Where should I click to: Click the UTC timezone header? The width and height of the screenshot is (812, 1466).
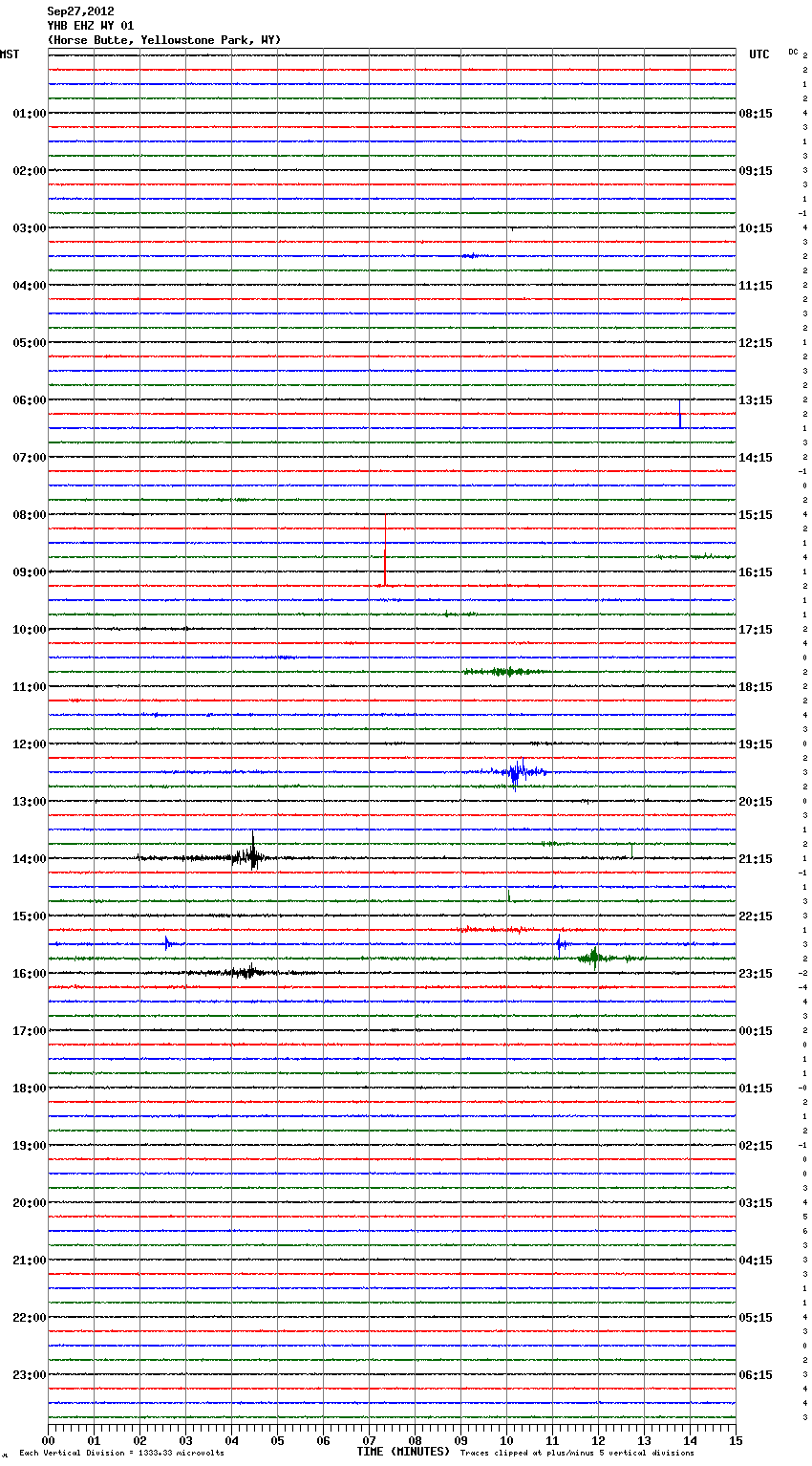tap(759, 54)
